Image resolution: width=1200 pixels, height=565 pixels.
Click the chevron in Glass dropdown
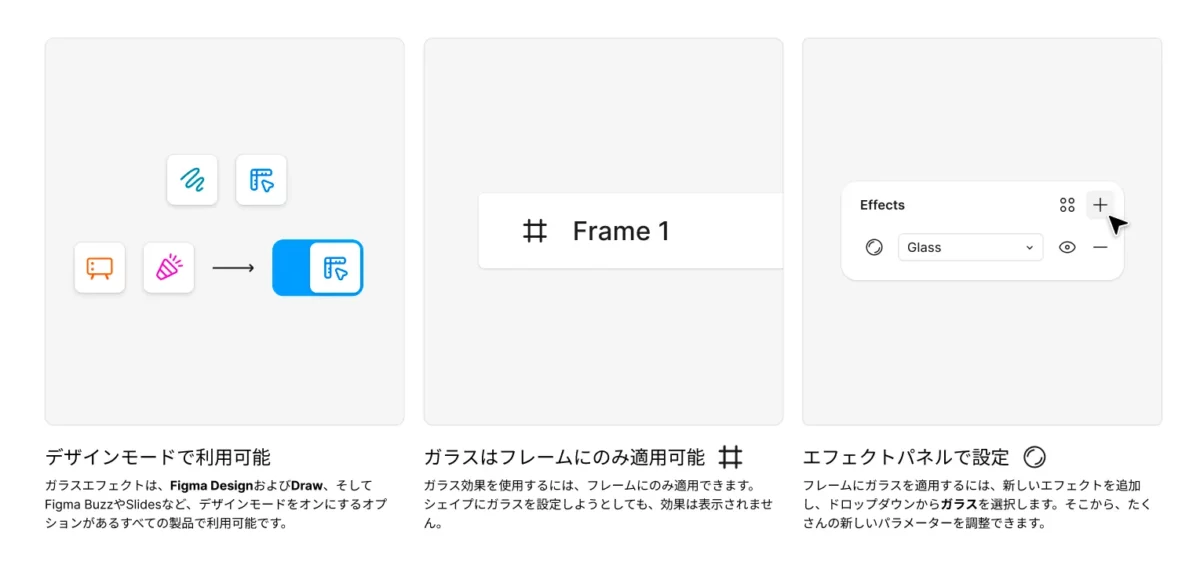click(1029, 247)
